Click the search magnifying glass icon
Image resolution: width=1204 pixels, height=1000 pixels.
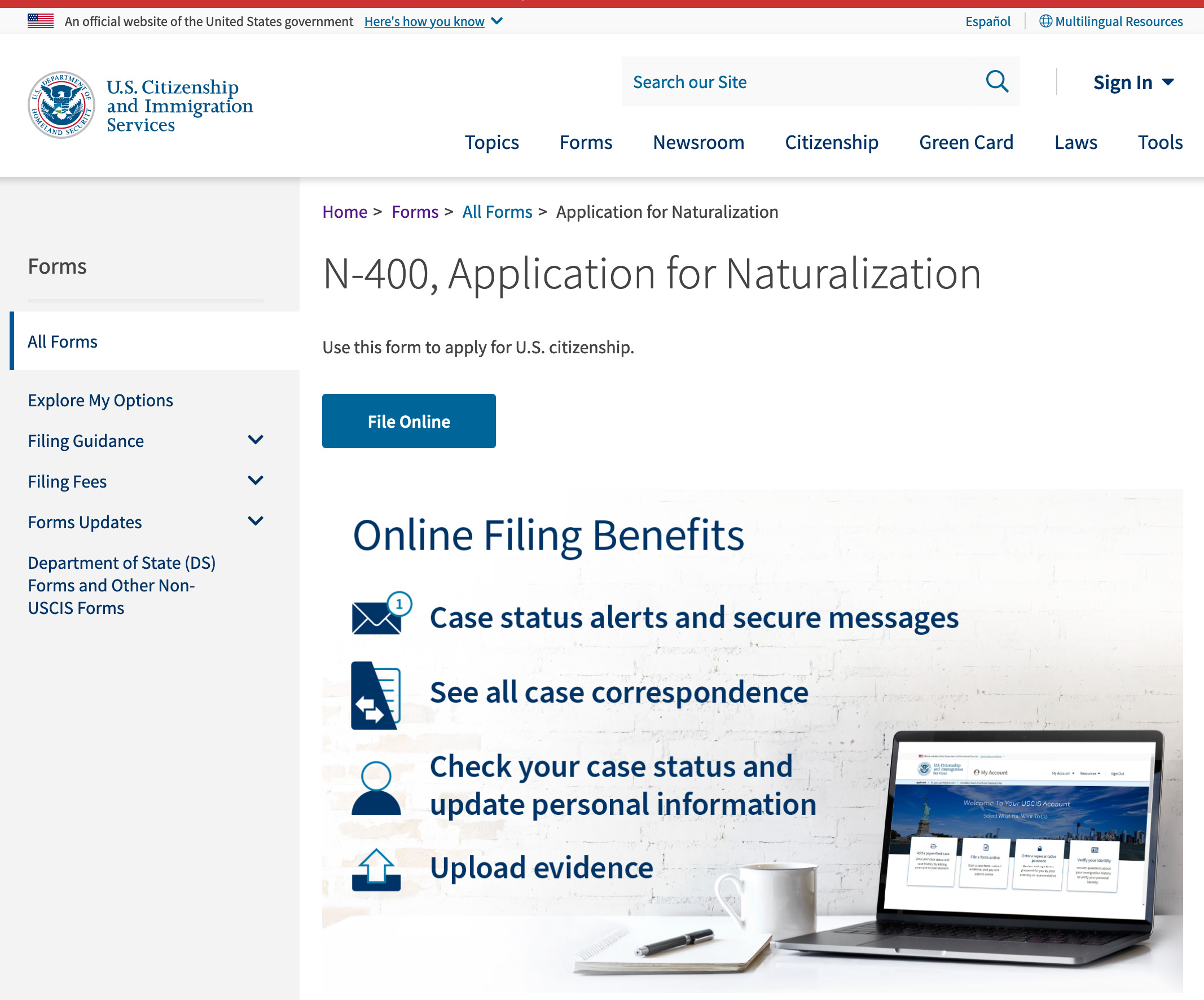point(996,81)
